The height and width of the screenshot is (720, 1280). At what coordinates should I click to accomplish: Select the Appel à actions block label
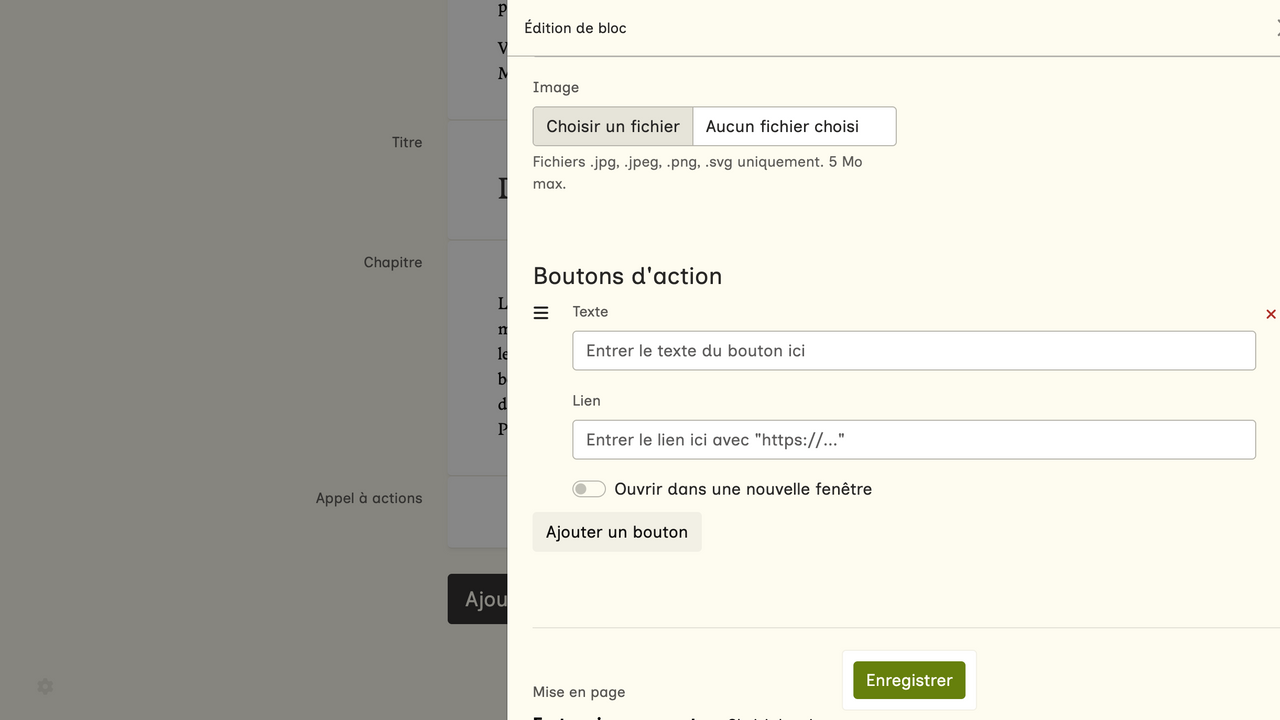point(369,498)
